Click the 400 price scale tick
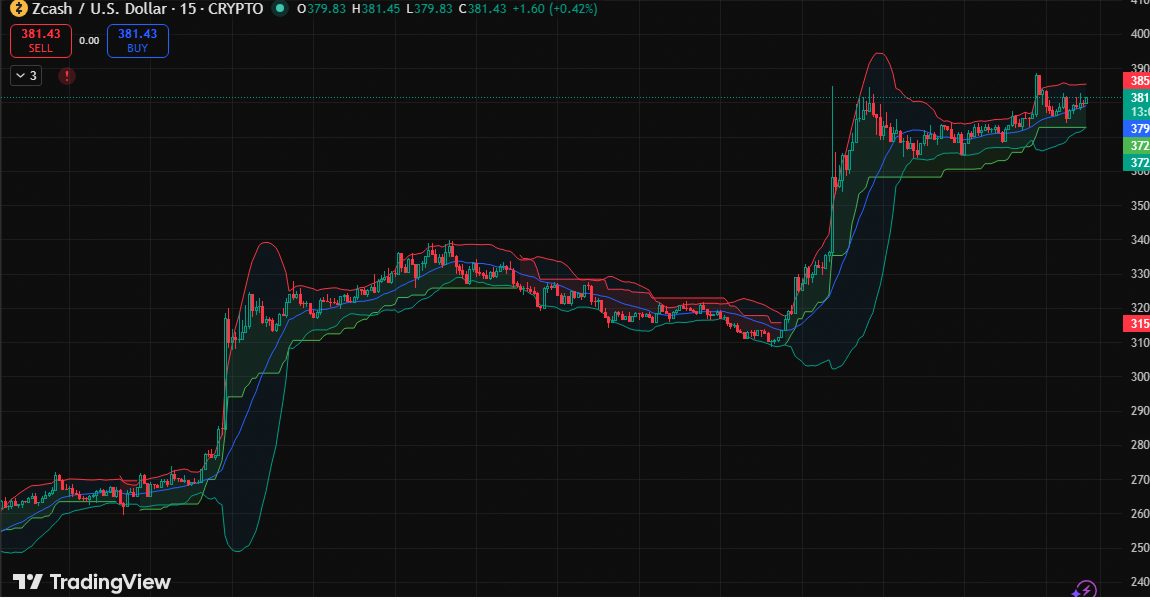 (1140, 34)
